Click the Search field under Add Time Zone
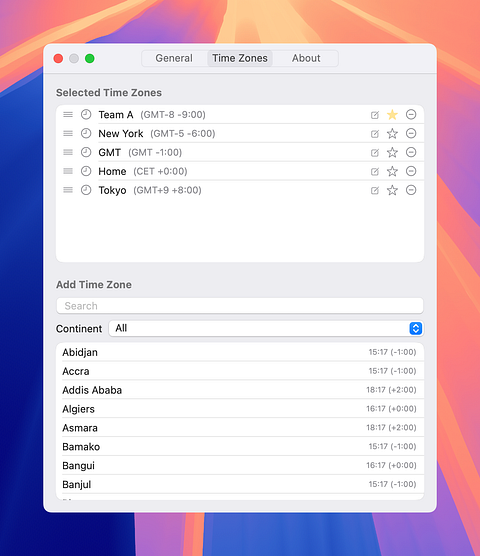Image resolution: width=480 pixels, height=556 pixels. coord(240,306)
